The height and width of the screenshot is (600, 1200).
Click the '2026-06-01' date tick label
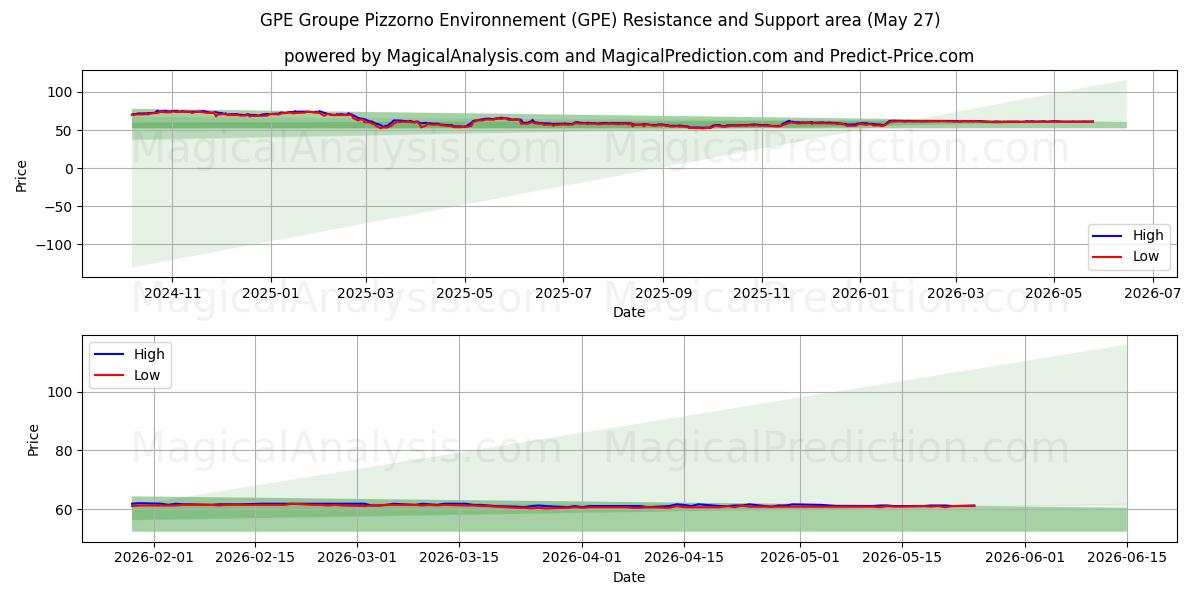click(1026, 558)
